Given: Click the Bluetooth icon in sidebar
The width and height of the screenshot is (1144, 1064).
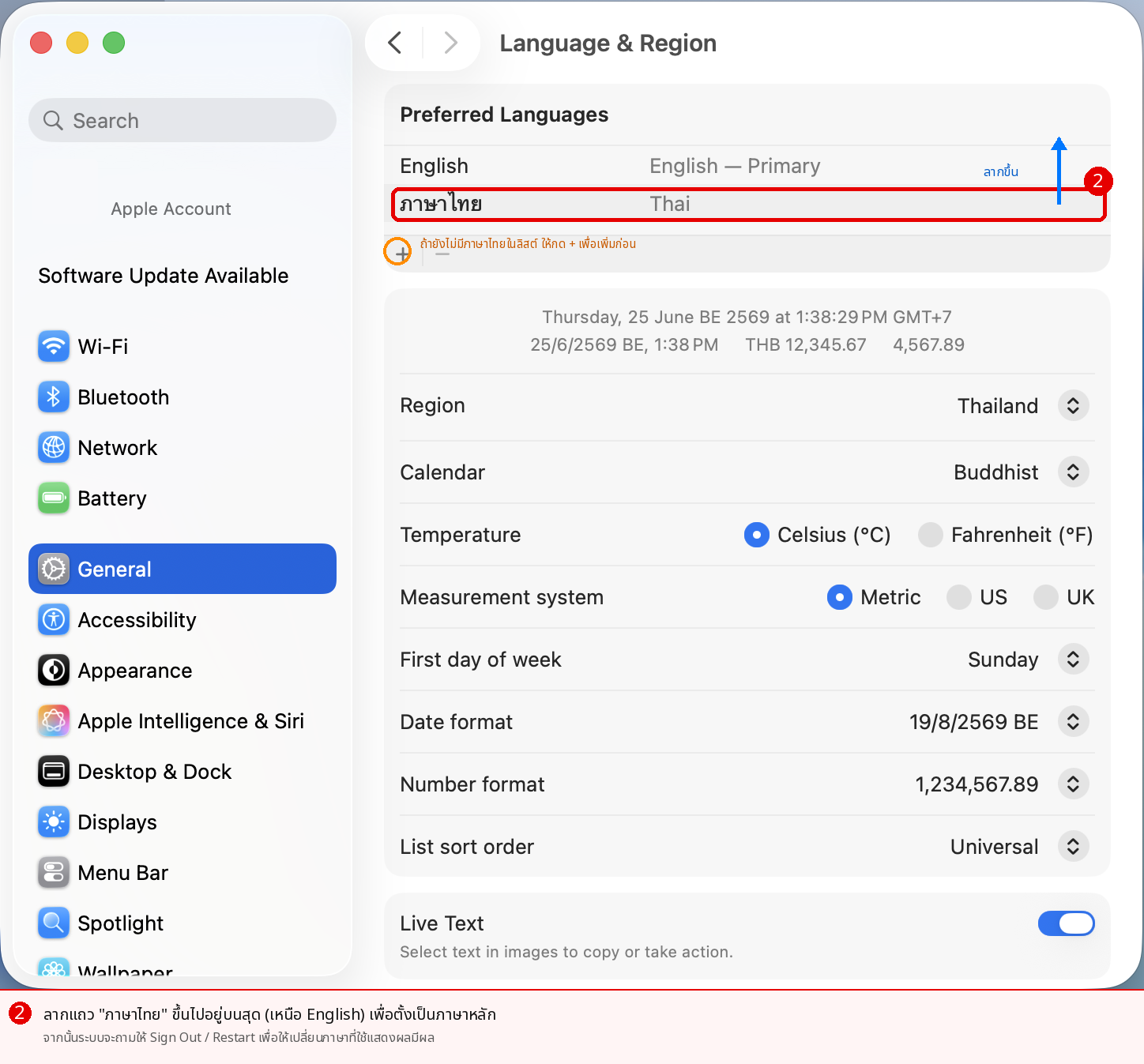Looking at the screenshot, I should 54,397.
